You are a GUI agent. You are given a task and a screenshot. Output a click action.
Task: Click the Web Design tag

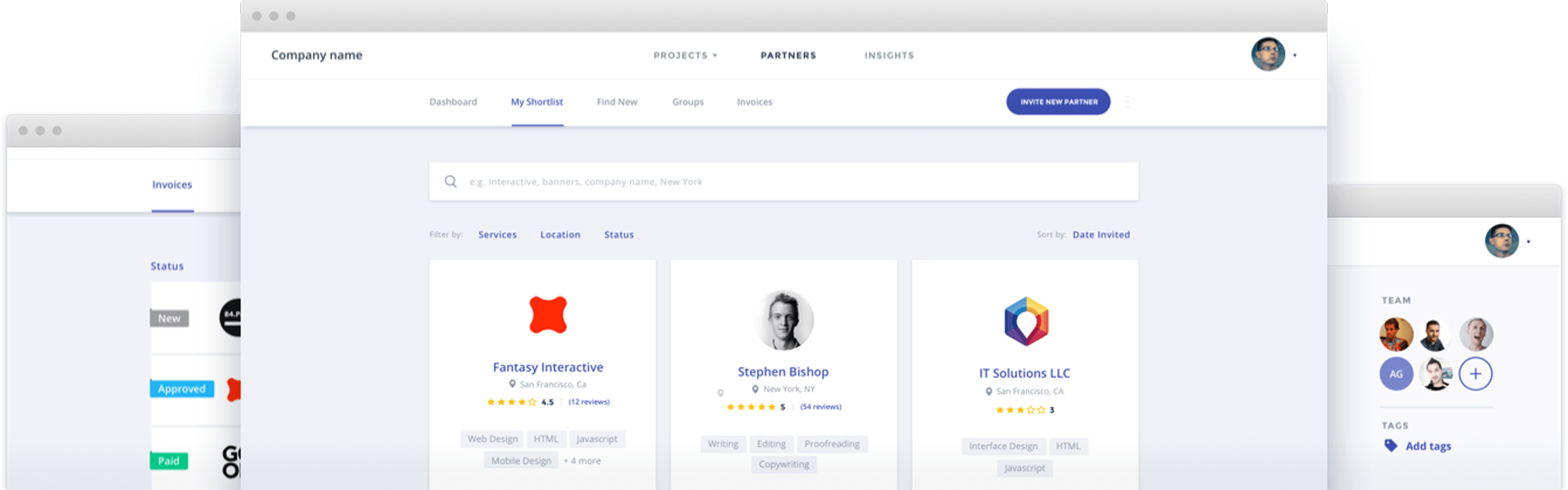tap(492, 439)
